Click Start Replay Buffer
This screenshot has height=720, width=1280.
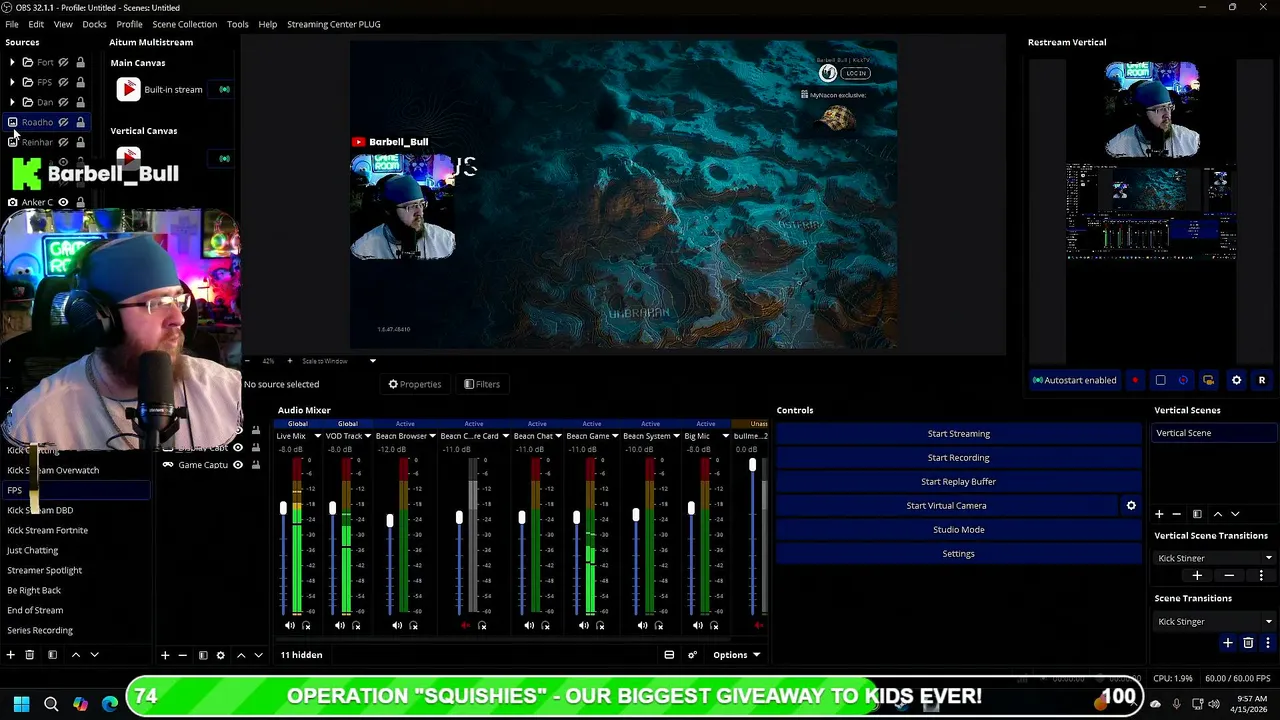[959, 482]
